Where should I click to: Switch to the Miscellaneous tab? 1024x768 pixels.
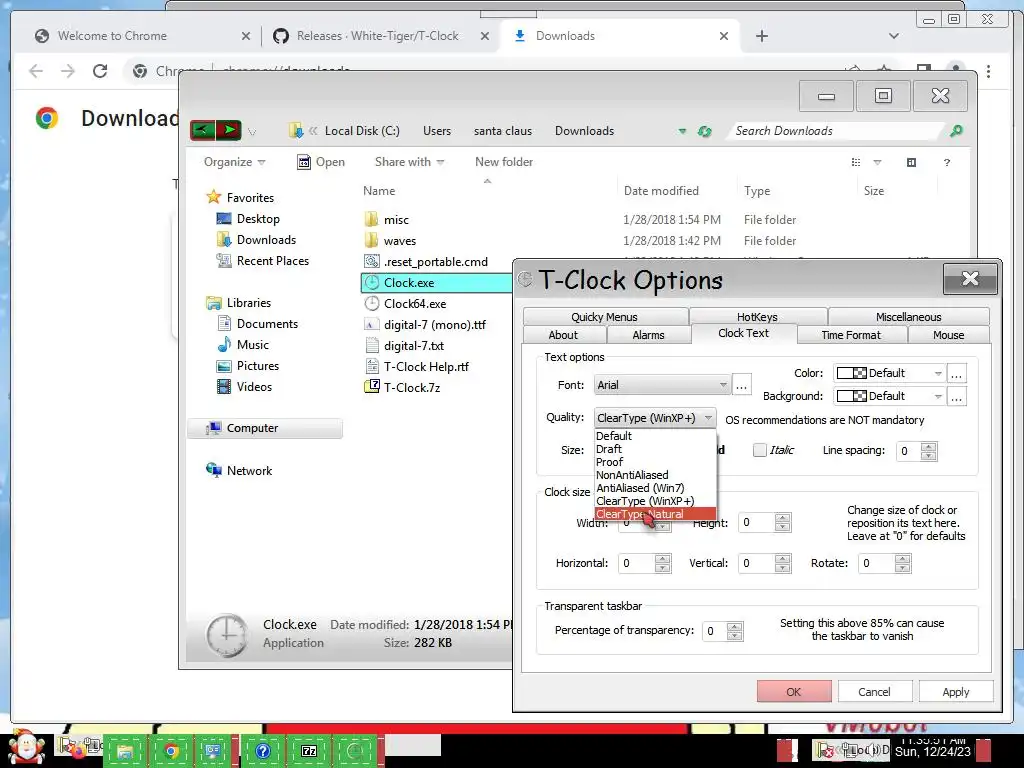point(908,317)
